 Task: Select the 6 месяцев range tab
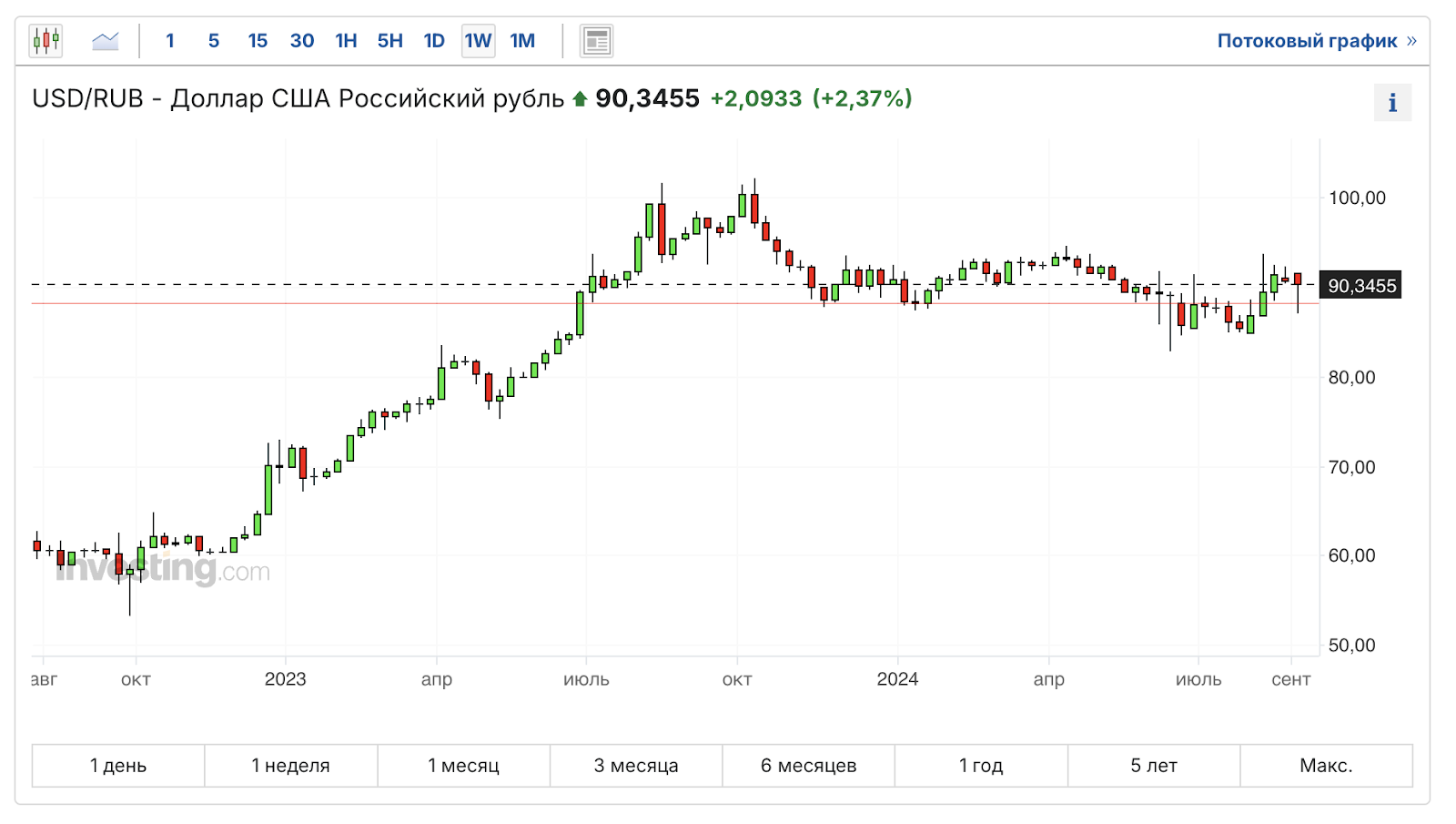pos(809,766)
